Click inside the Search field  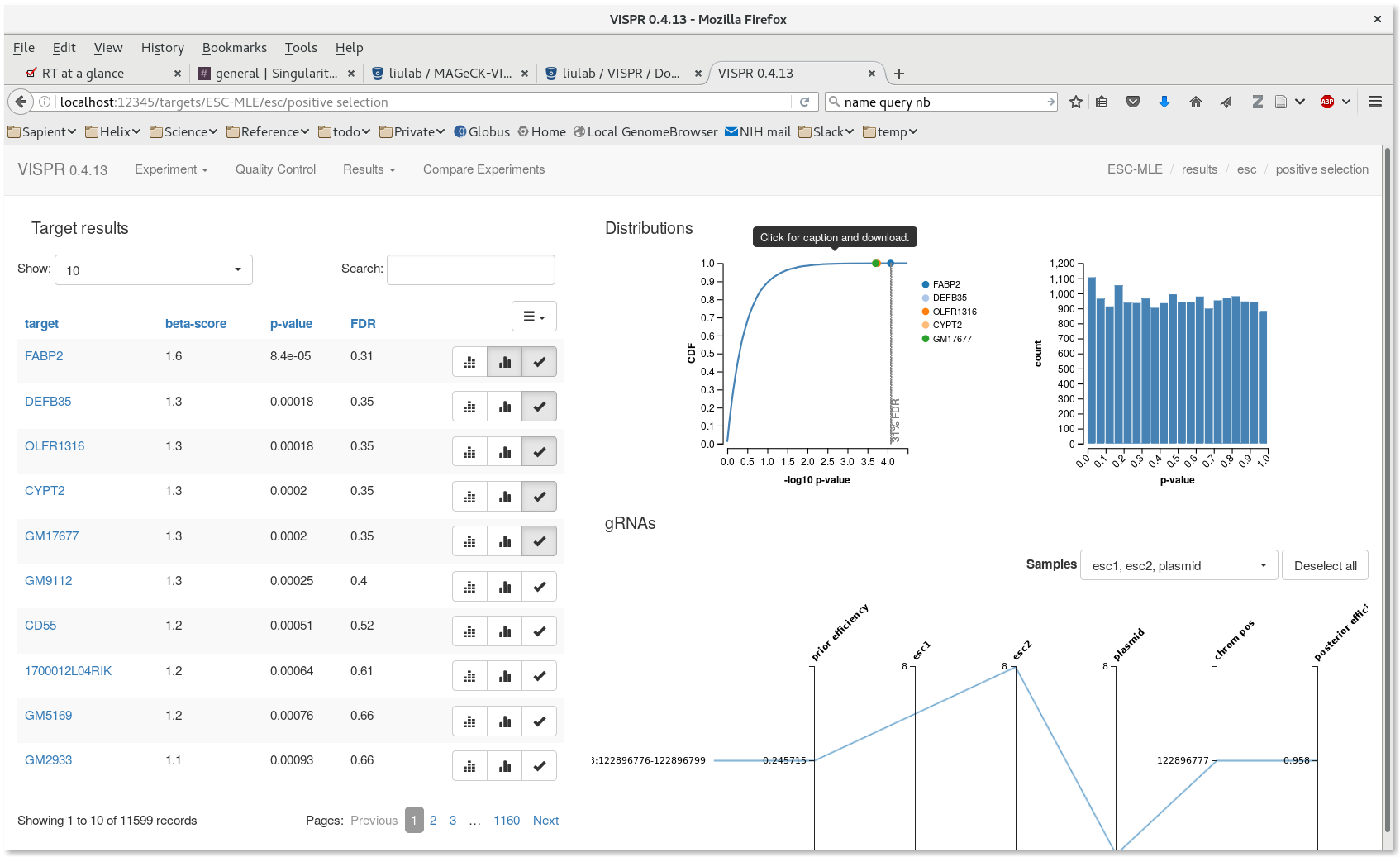point(470,269)
